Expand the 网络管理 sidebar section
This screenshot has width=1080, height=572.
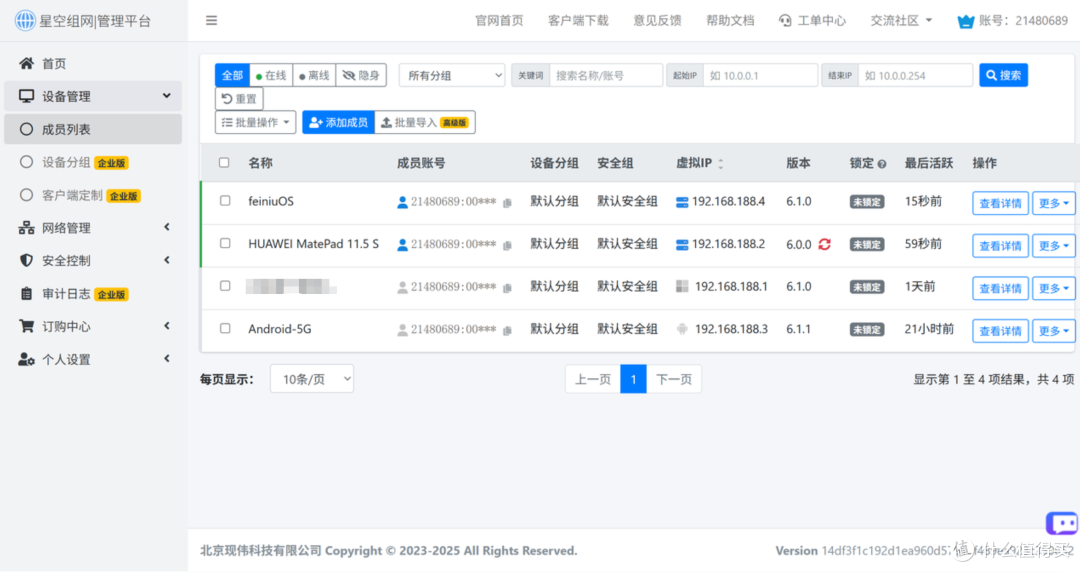click(93, 227)
